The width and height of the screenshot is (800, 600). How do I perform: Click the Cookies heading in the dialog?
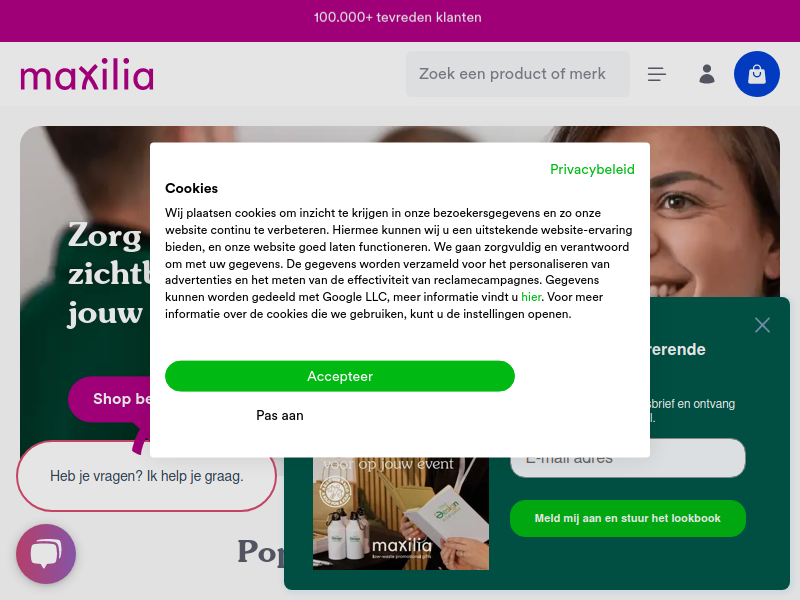[191, 188]
